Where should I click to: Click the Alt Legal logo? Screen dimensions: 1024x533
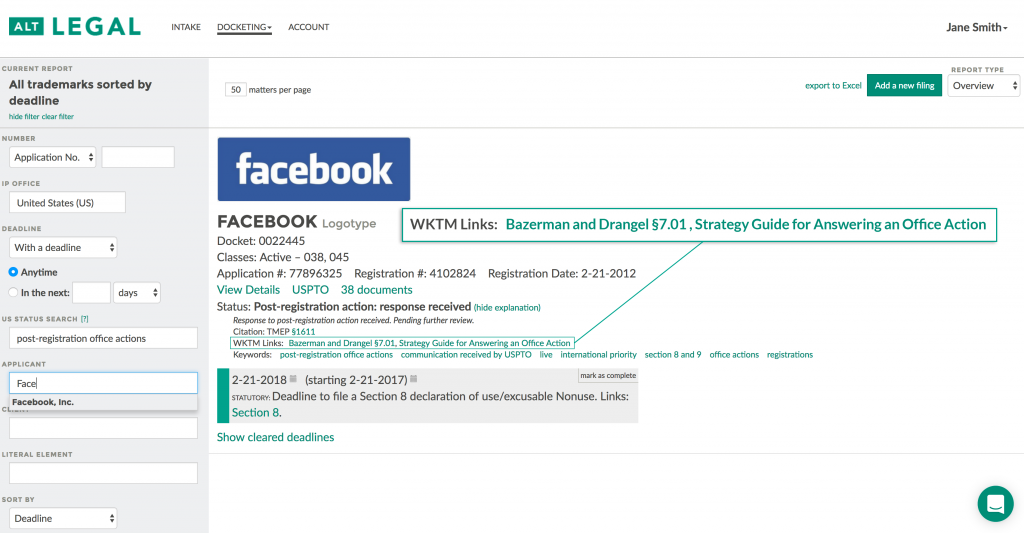point(74,27)
